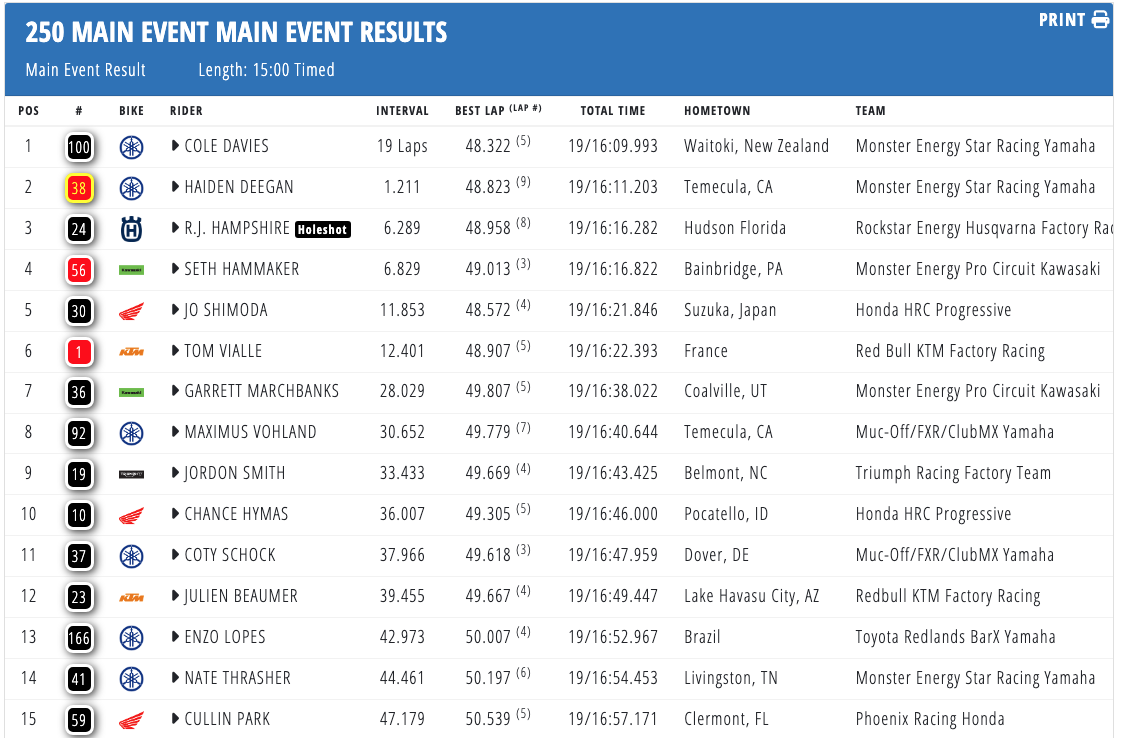Screen dimensions: 1122x738
Task: Click the Print icon button
Action: (x=1100, y=20)
